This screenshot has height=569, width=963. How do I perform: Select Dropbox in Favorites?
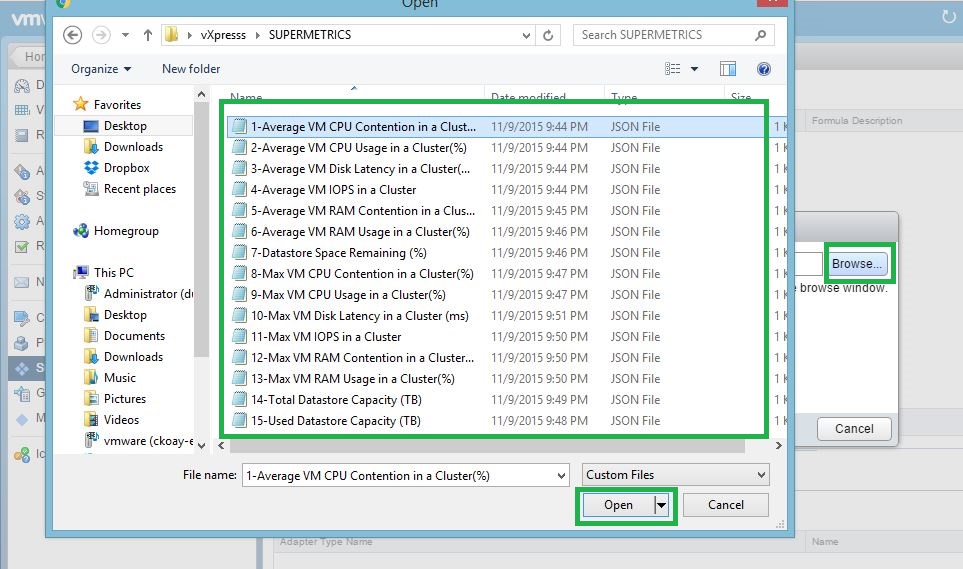(x=126, y=168)
